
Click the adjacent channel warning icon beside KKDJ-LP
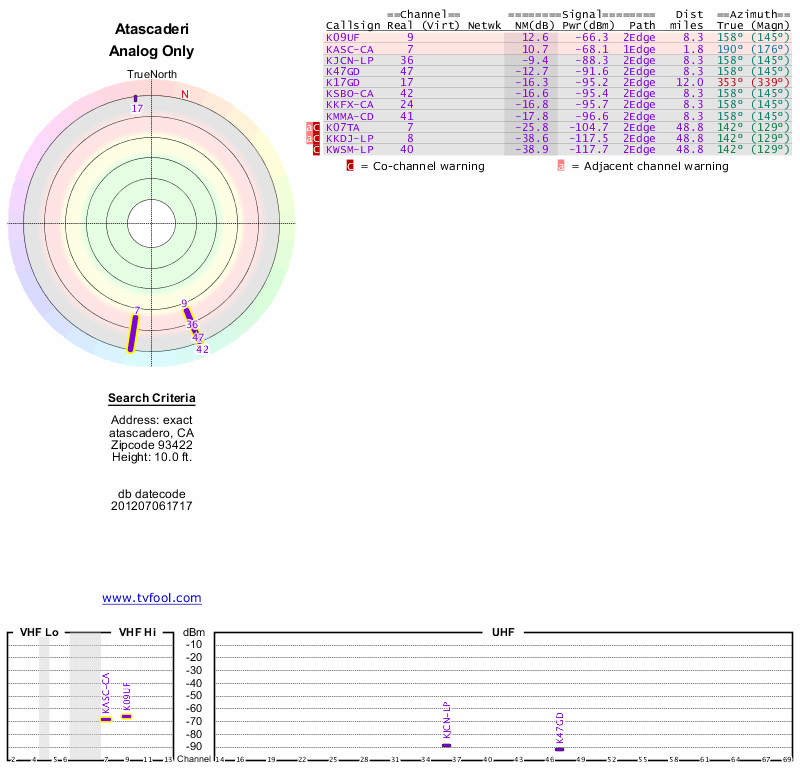click(309, 139)
